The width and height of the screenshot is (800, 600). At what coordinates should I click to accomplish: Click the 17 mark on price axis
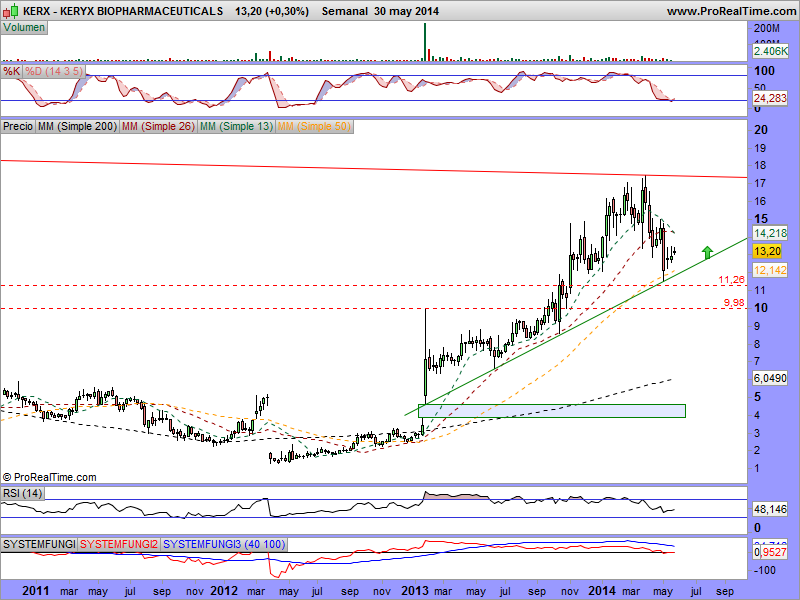(x=760, y=183)
